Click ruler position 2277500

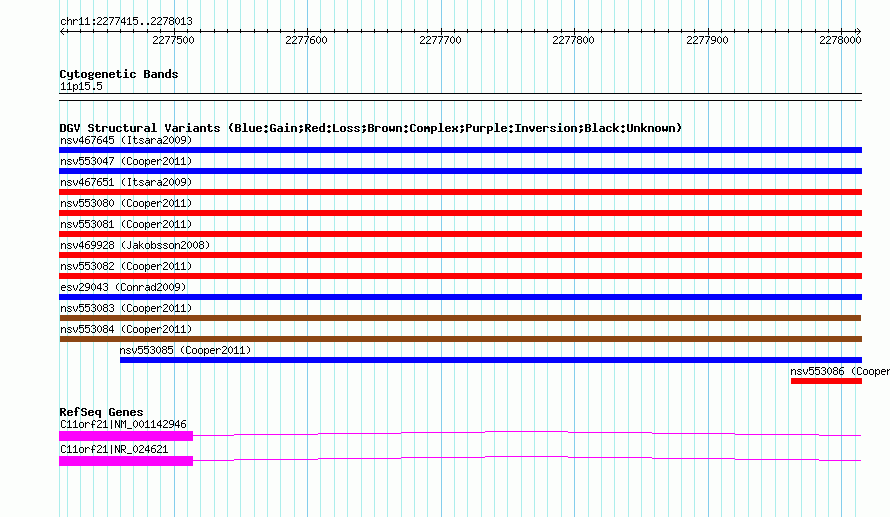click(x=173, y=40)
